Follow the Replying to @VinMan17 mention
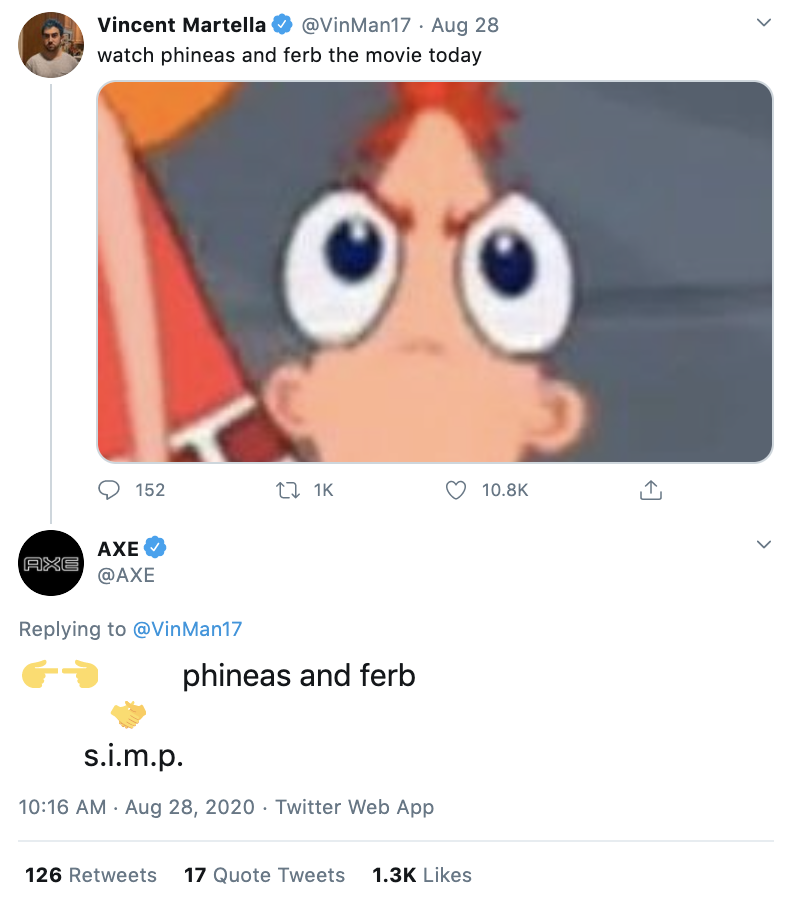 pyautogui.click(x=187, y=629)
